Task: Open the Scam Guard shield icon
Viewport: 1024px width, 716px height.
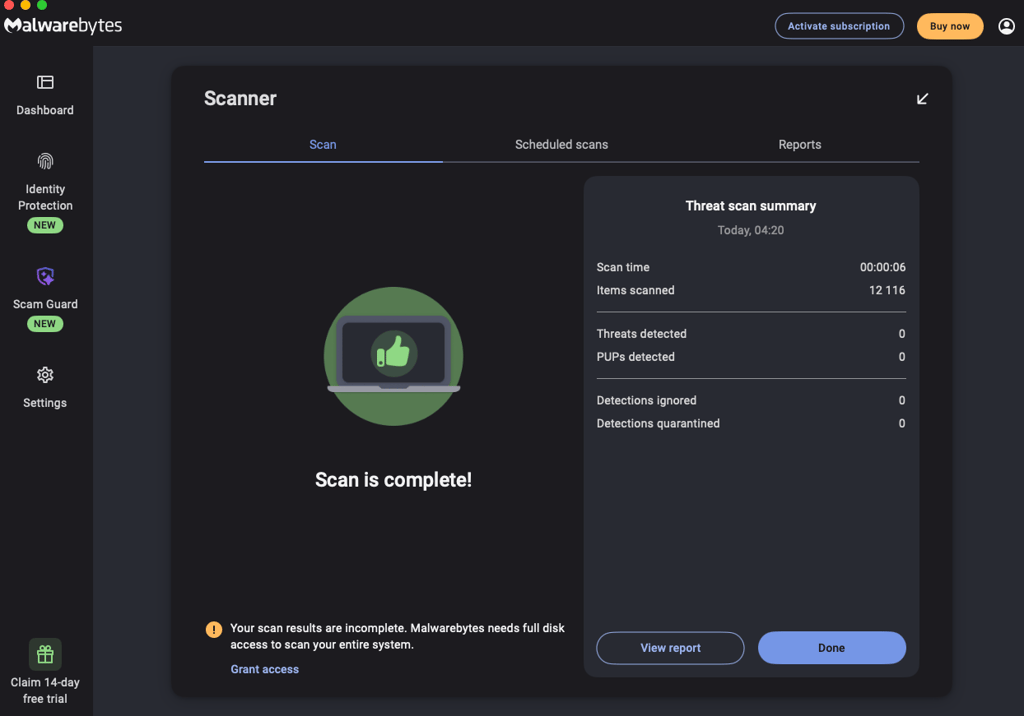Action: (x=45, y=276)
